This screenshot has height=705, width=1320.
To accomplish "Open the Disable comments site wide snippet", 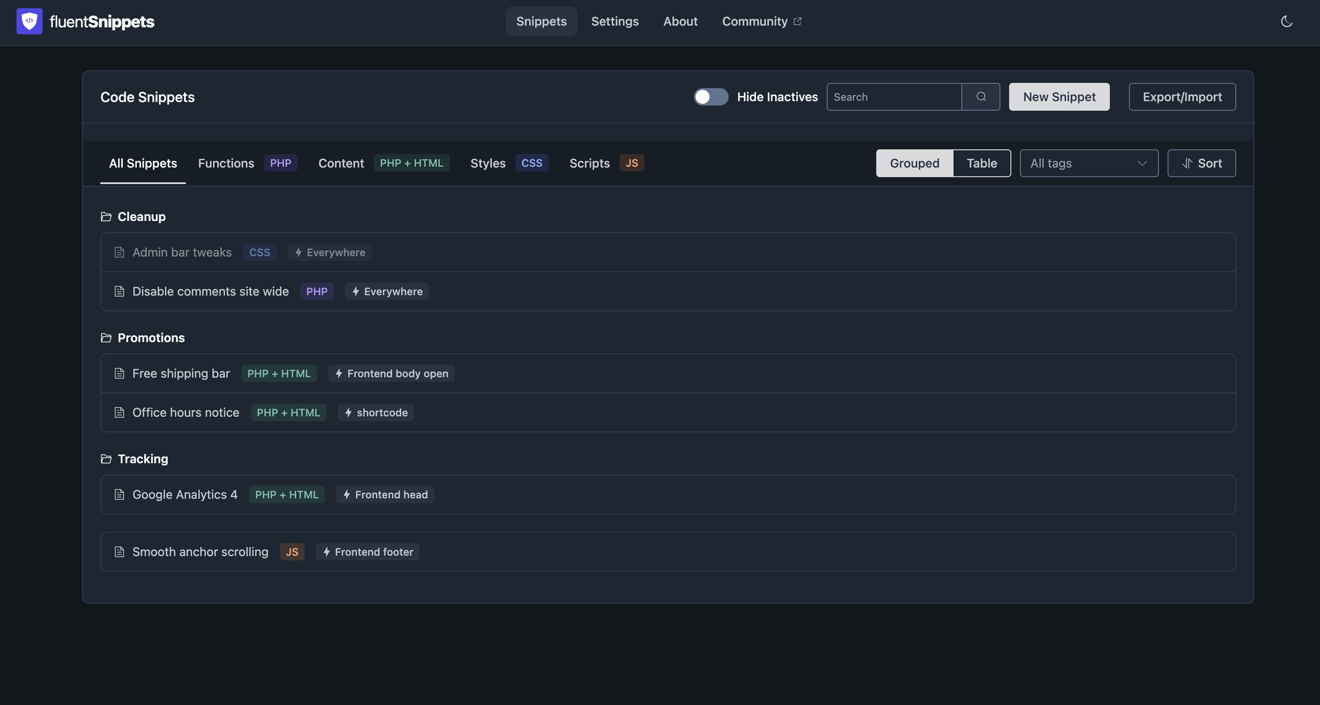I will point(210,292).
